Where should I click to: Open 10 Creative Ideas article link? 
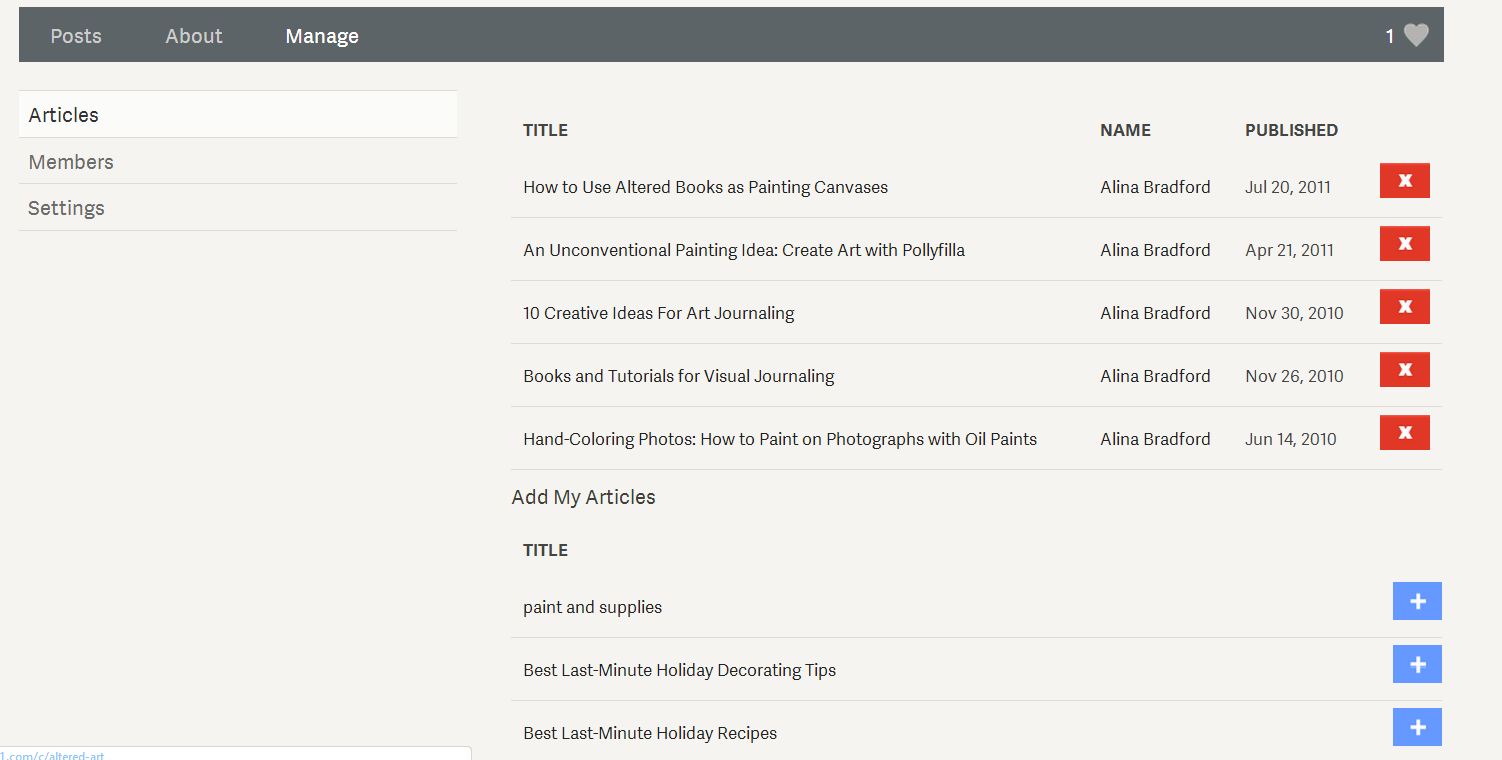point(658,313)
